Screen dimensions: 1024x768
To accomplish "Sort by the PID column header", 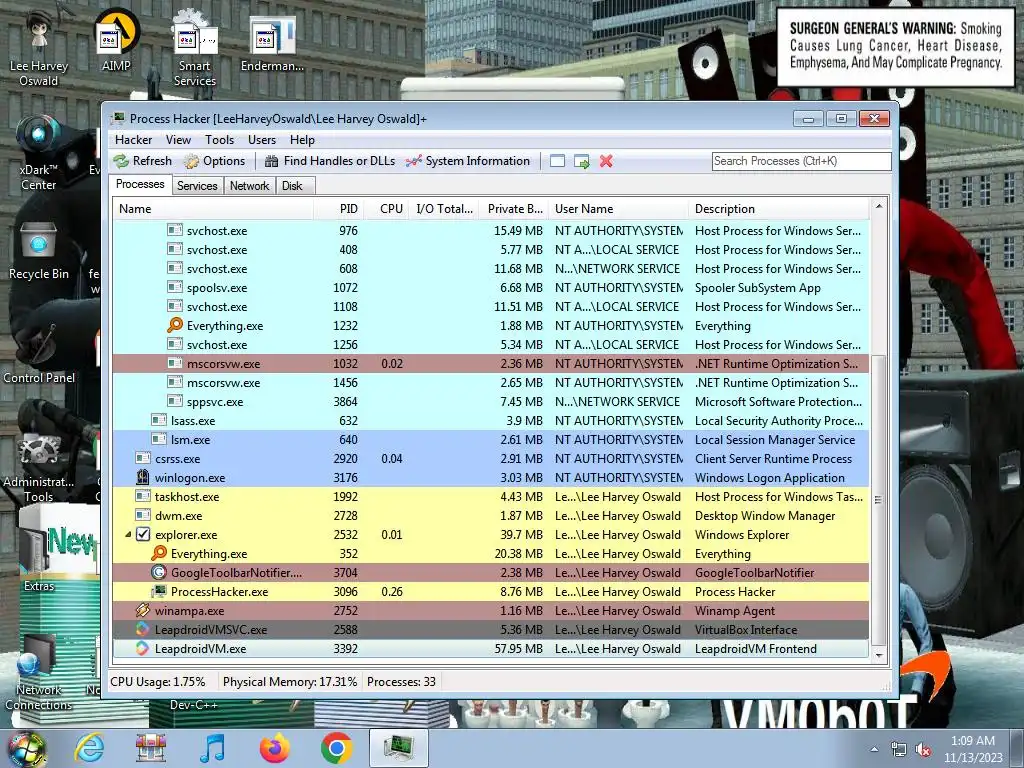I will pos(338,209).
